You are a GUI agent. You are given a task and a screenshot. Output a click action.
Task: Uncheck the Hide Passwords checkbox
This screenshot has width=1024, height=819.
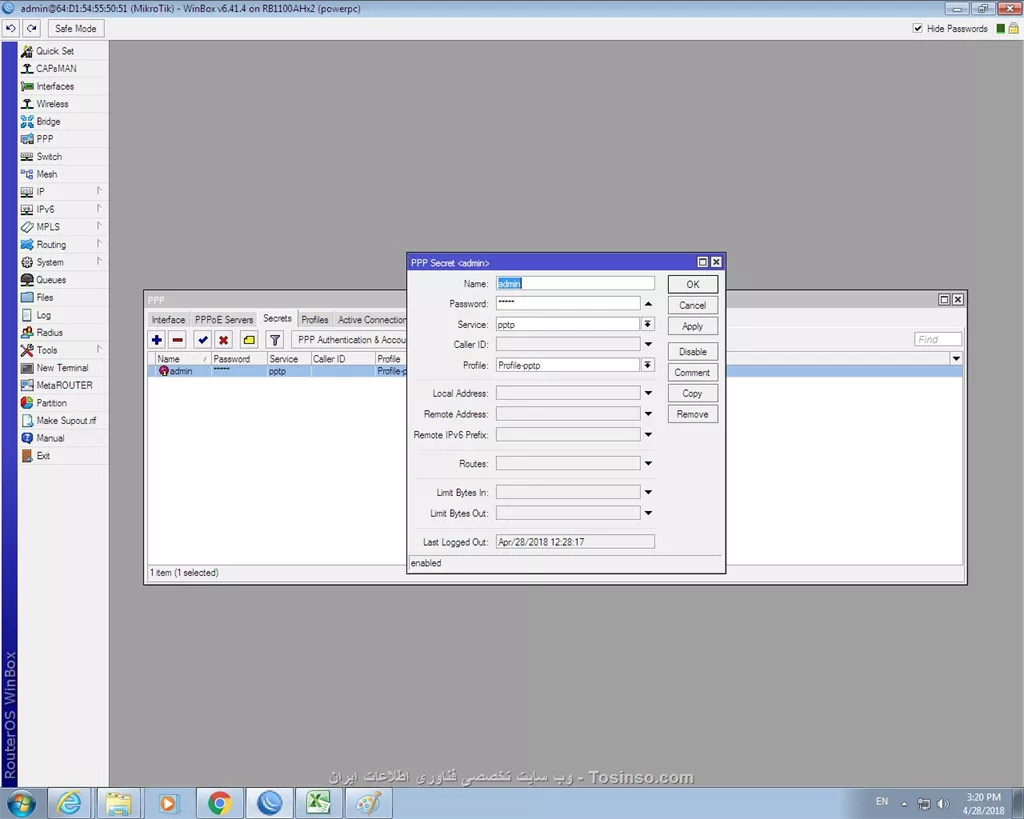coord(918,29)
